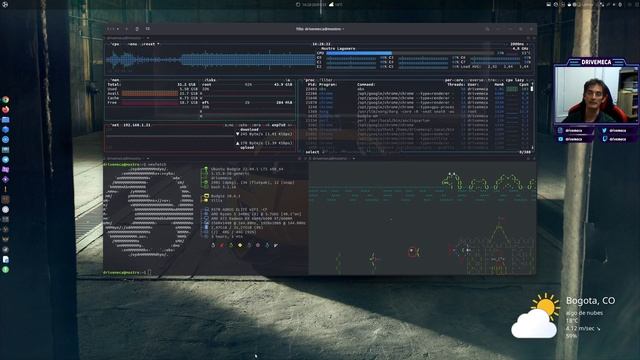This screenshot has height=360, width=640.
Task: Open the top-left terminal pane title dropdown
Action: pos(128,38)
